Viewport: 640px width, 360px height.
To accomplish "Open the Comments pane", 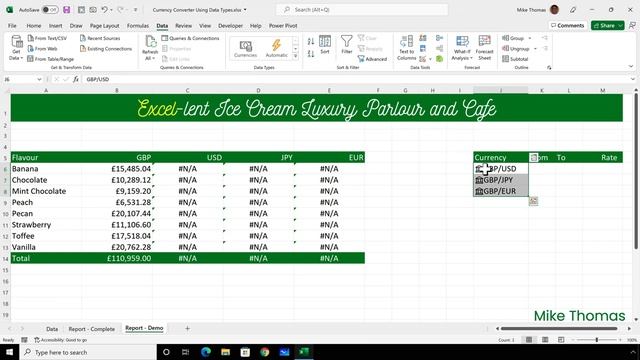I will click(567, 25).
